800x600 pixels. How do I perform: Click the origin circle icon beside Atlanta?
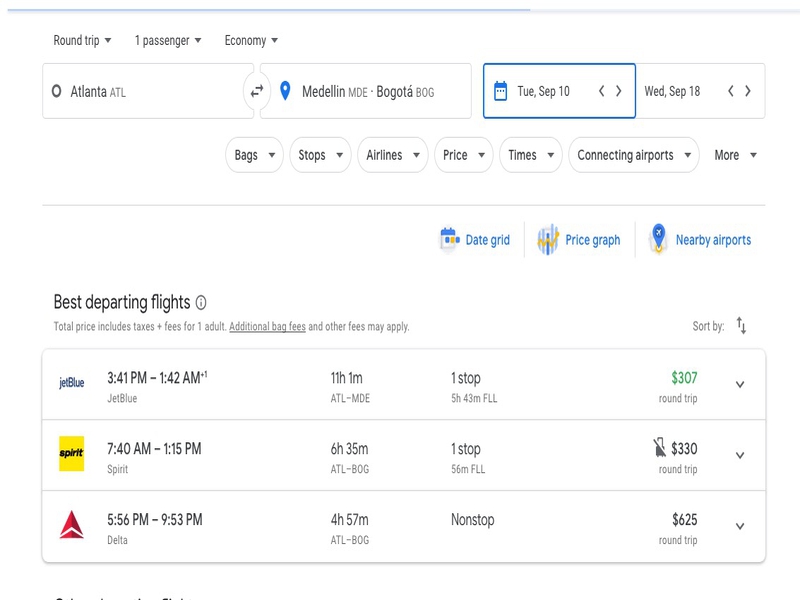57,91
